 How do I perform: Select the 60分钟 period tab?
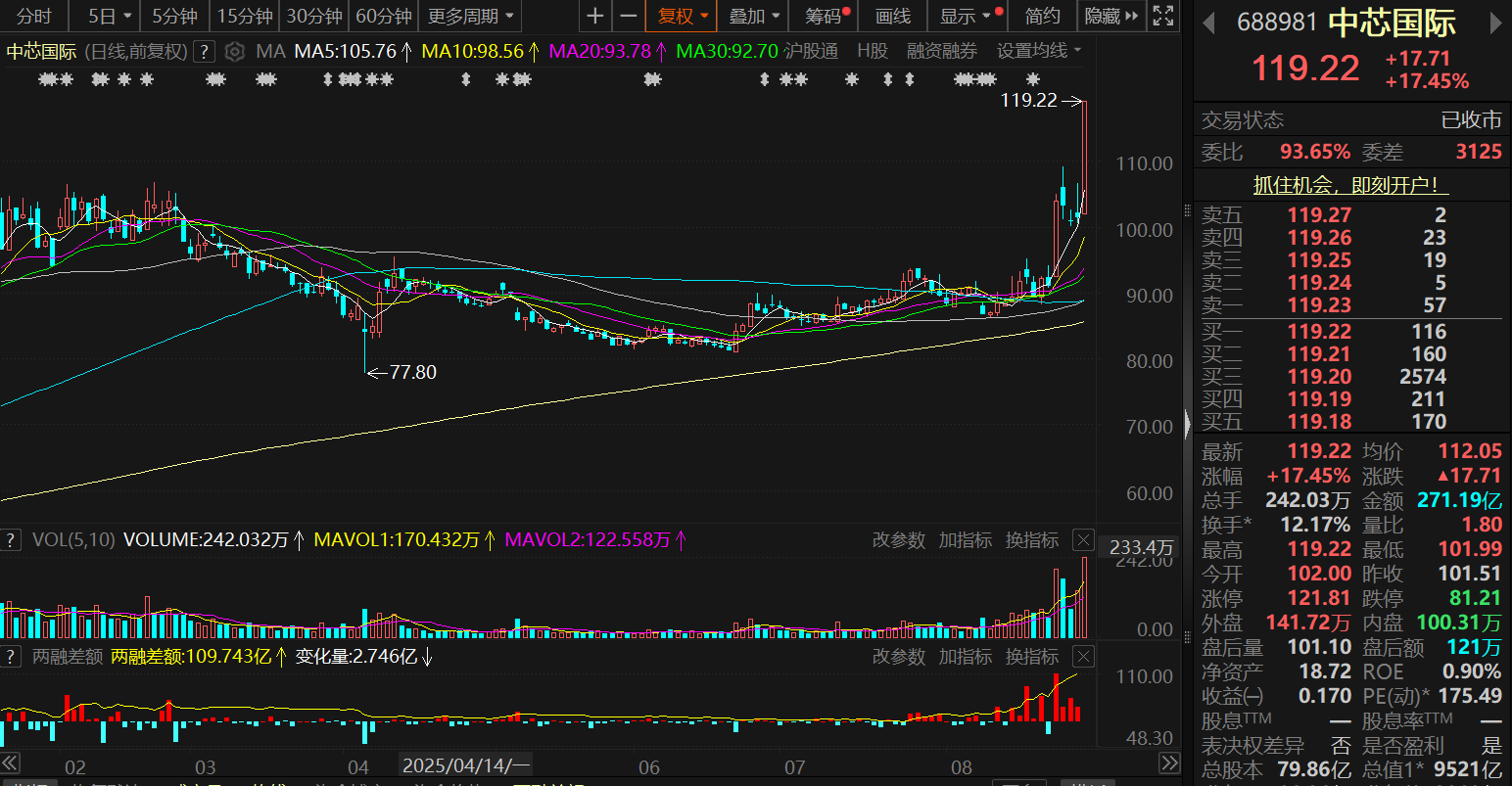(383, 17)
